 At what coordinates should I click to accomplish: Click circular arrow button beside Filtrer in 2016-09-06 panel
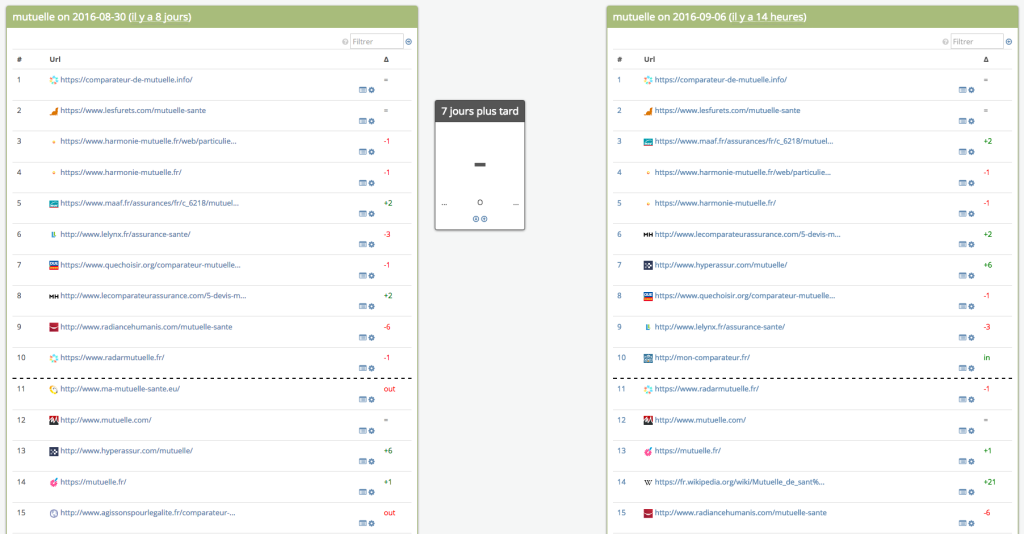tap(1009, 42)
